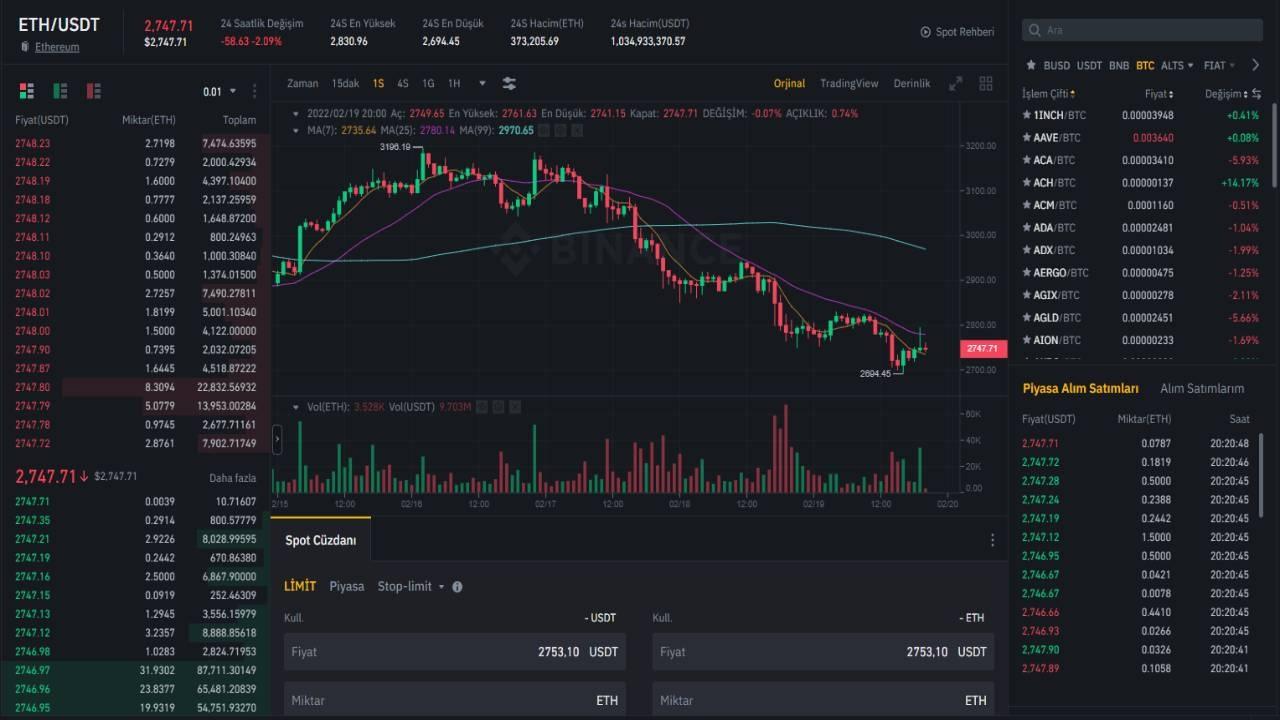
Task: Click the favorites star filter tab
Action: [1031, 65]
